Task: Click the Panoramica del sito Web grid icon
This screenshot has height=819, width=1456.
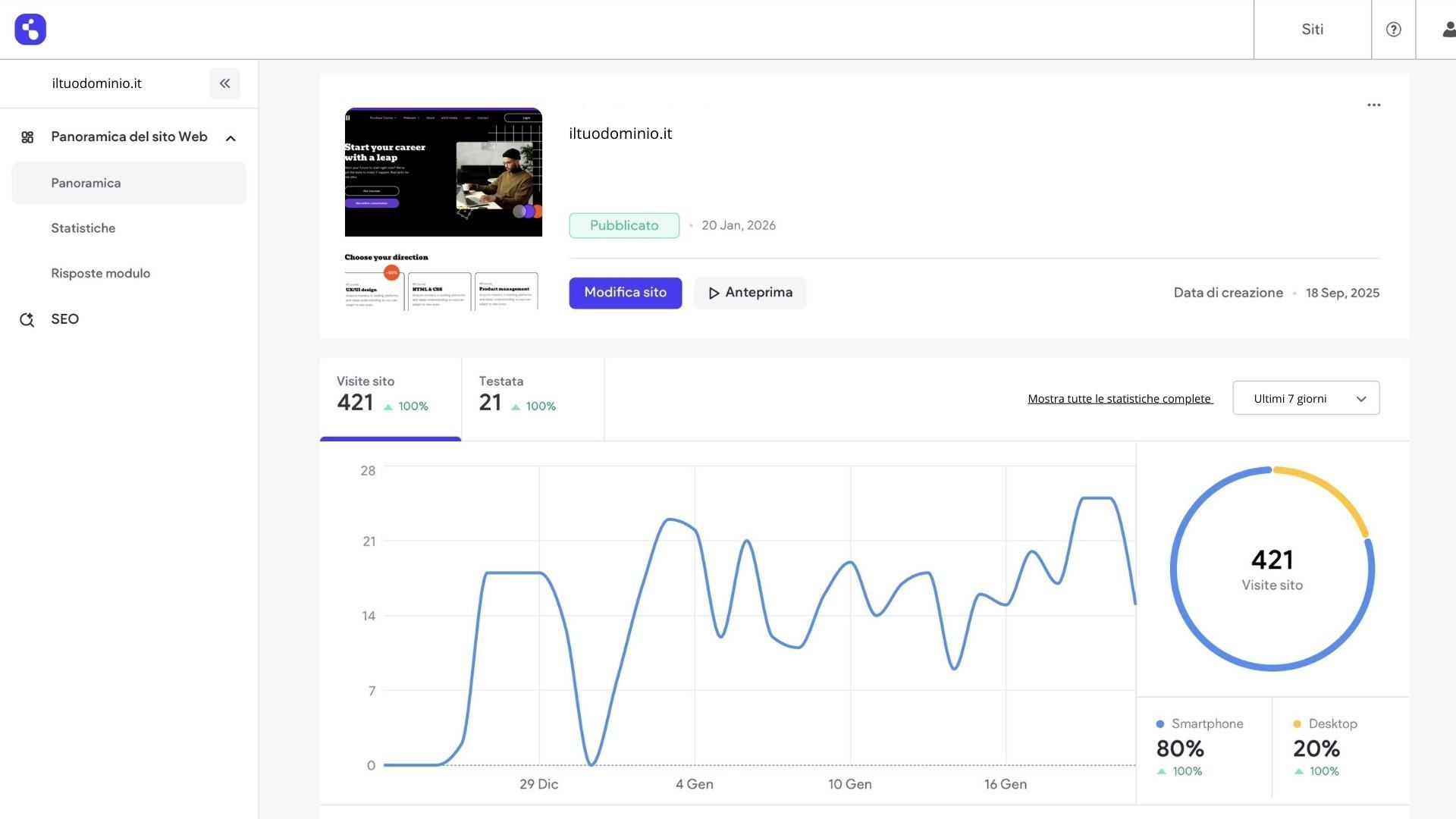Action: [27, 137]
